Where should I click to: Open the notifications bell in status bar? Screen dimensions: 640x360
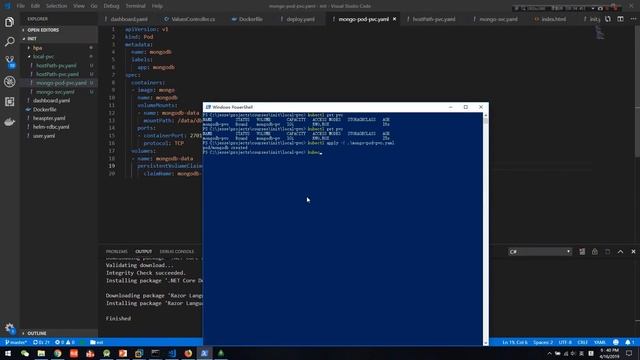click(629, 342)
